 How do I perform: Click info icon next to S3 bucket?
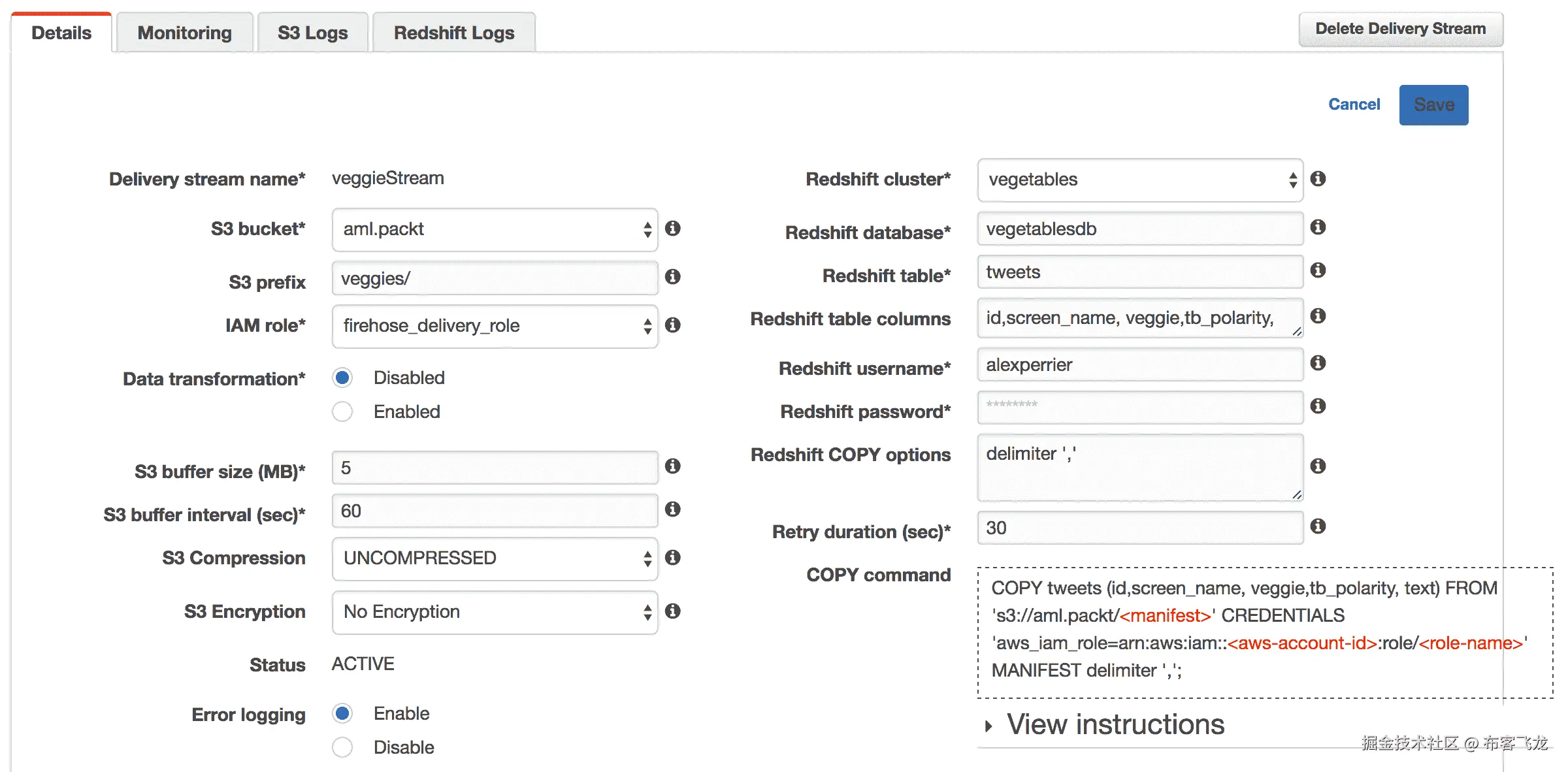click(x=672, y=229)
